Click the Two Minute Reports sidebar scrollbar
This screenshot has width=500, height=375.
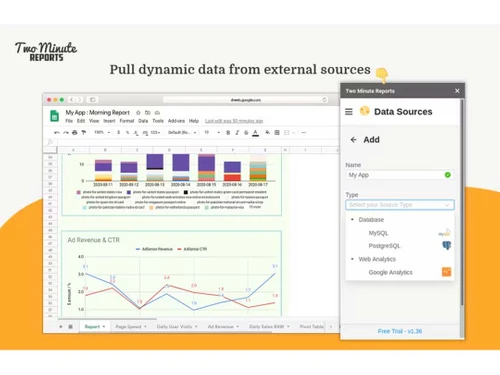462,202
